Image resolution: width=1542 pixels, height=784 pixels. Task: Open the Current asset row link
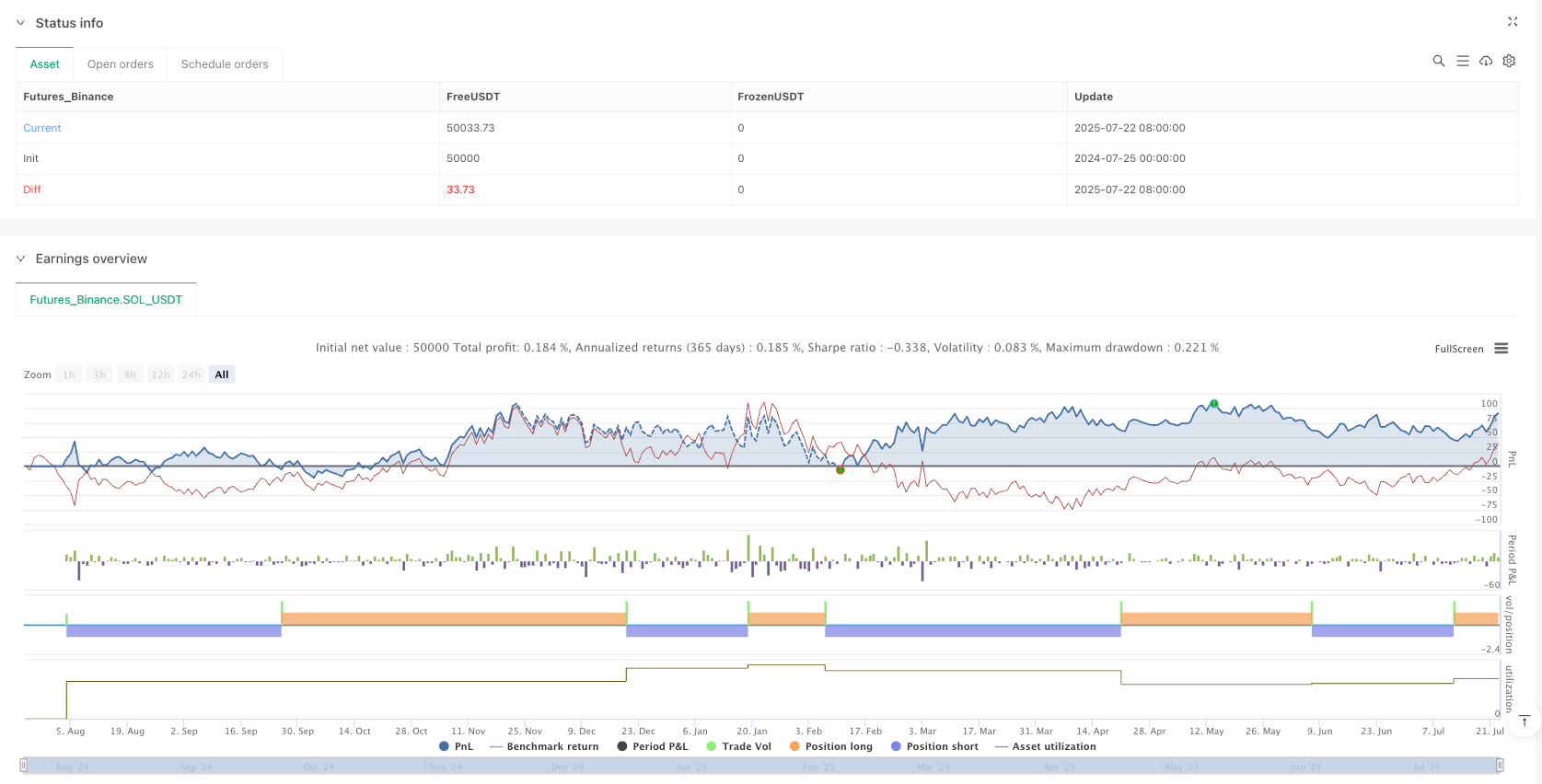[42, 128]
